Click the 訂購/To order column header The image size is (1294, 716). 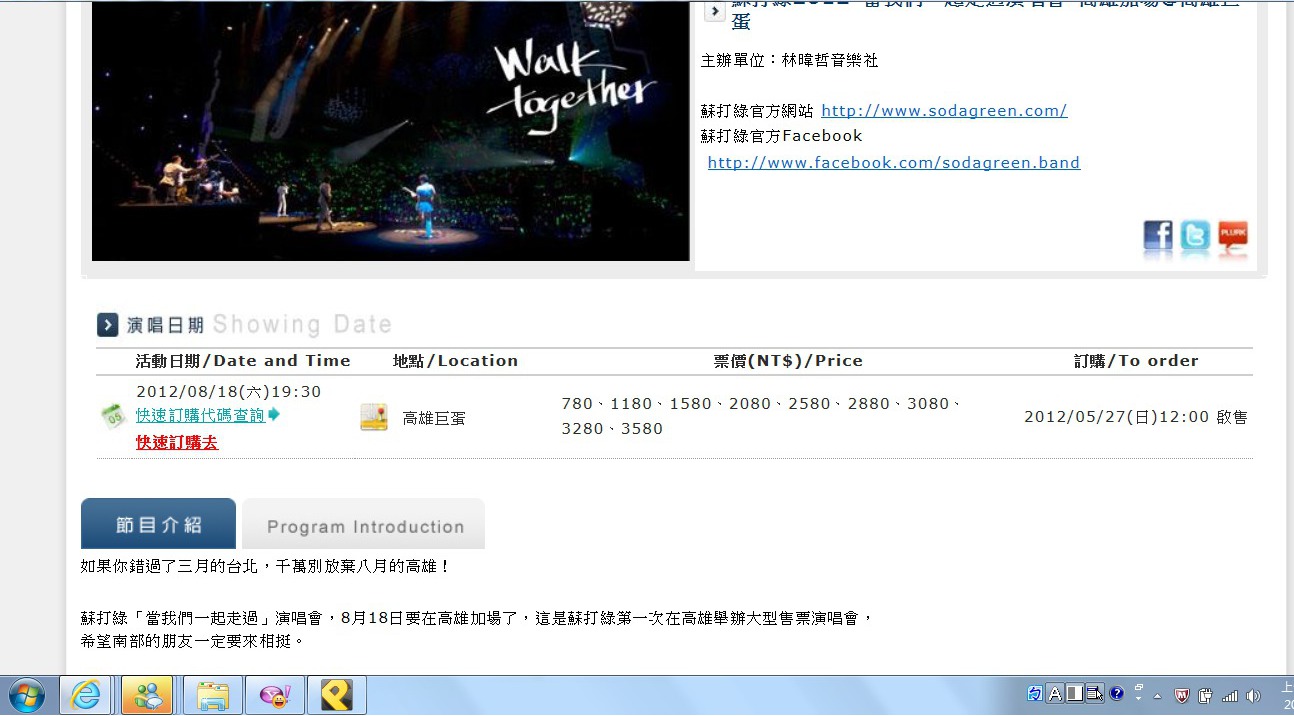[x=1136, y=361]
